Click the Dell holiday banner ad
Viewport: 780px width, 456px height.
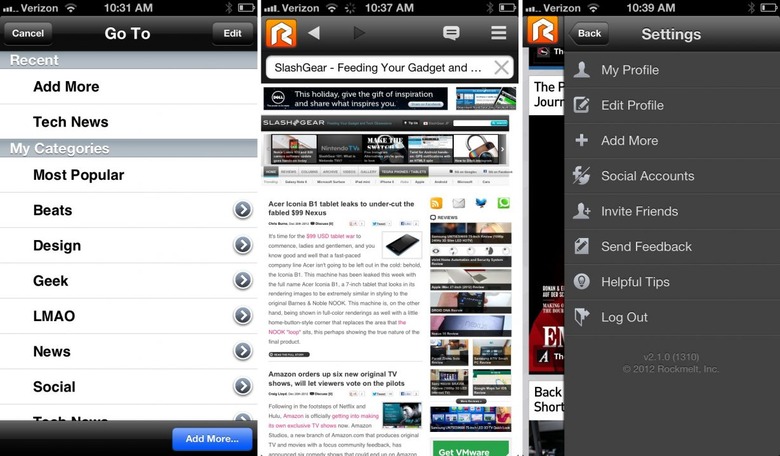click(355, 98)
